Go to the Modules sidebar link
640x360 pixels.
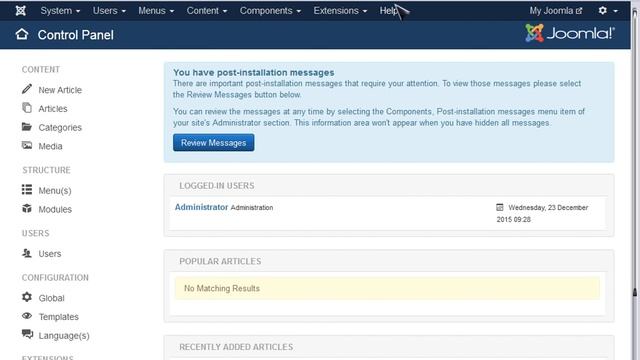(55, 209)
